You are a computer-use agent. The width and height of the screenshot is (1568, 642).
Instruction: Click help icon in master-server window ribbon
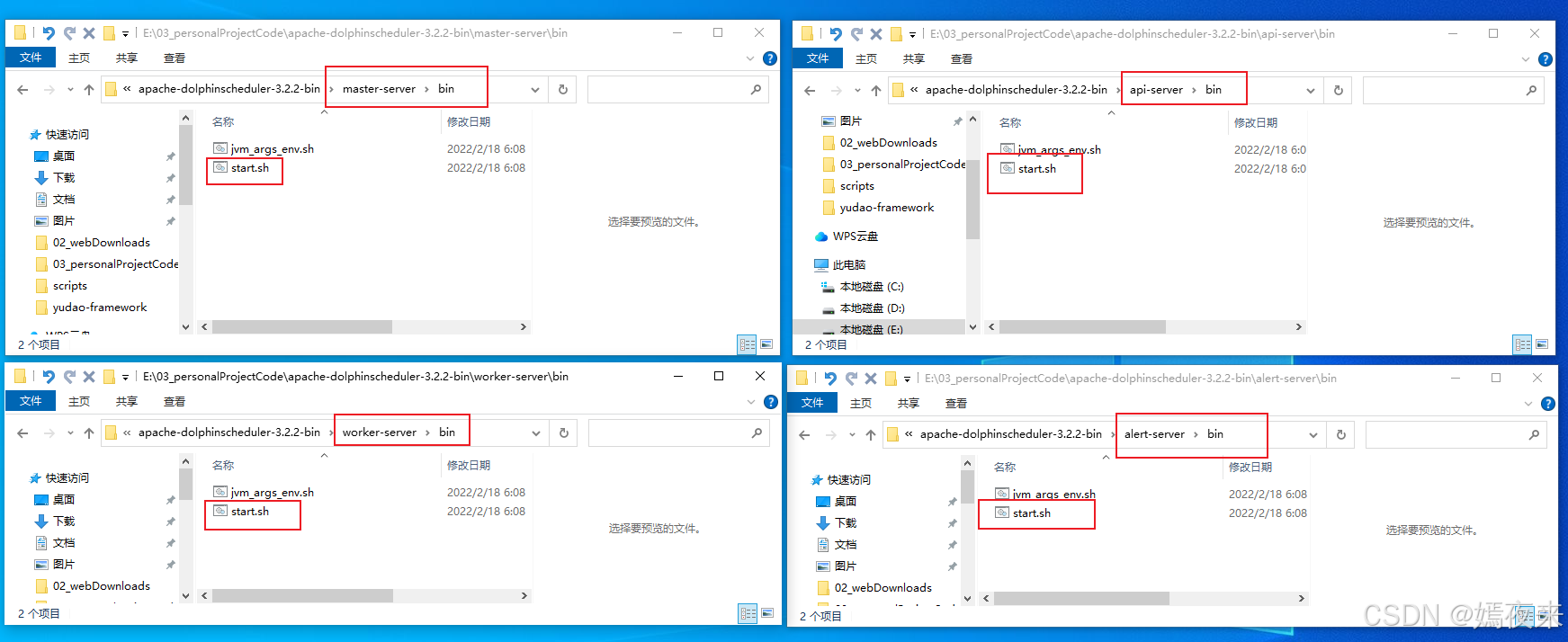coord(770,58)
